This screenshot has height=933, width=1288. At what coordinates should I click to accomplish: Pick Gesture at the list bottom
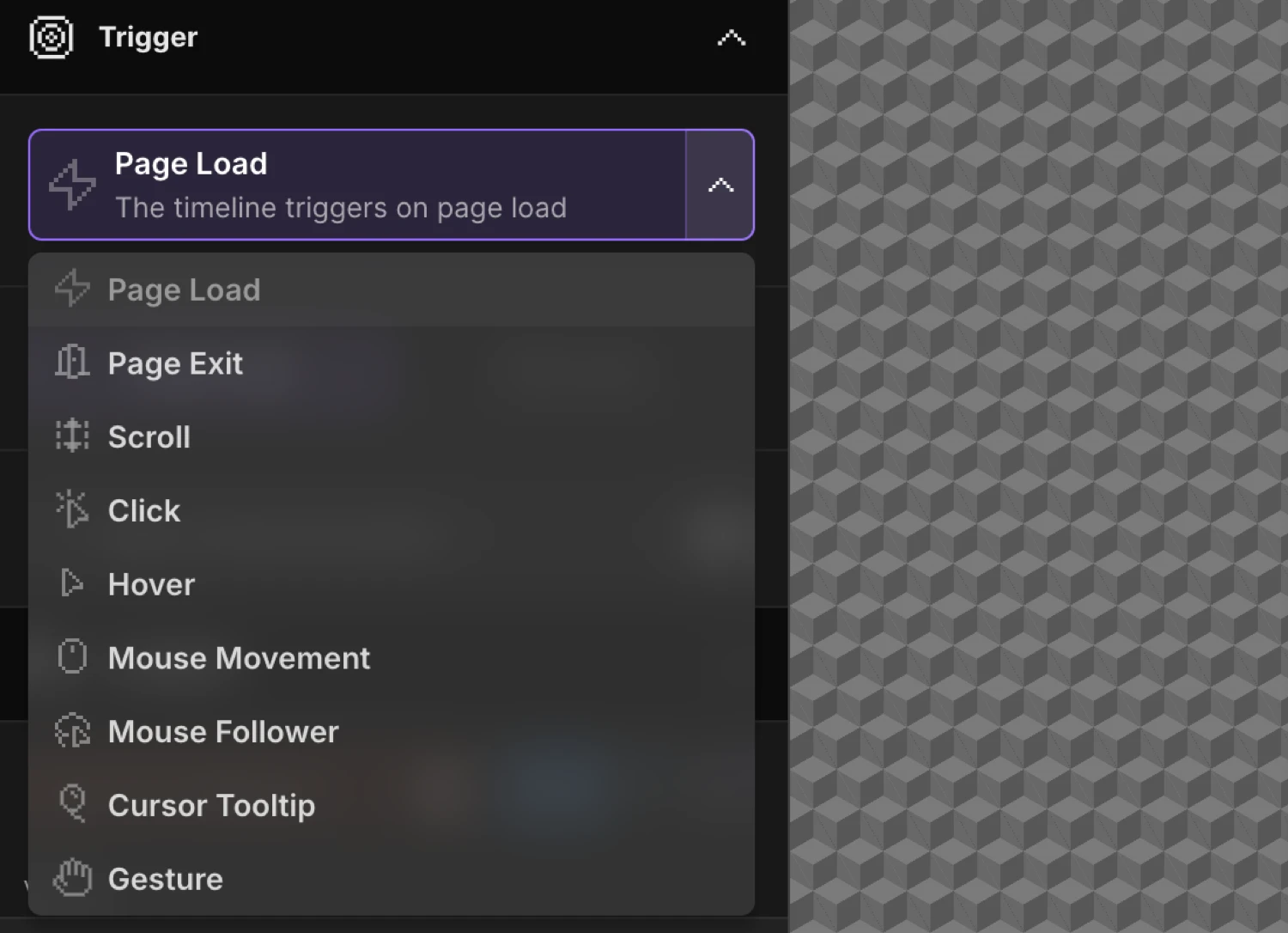click(x=165, y=878)
